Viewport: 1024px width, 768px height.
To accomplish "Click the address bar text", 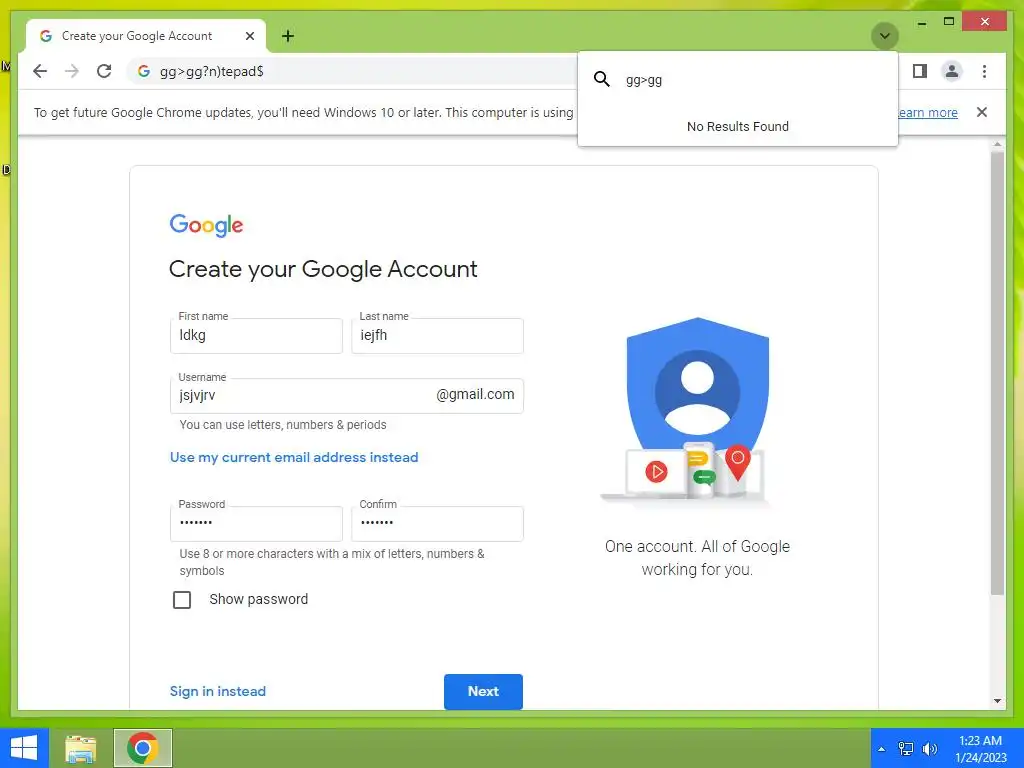I will click(212, 71).
